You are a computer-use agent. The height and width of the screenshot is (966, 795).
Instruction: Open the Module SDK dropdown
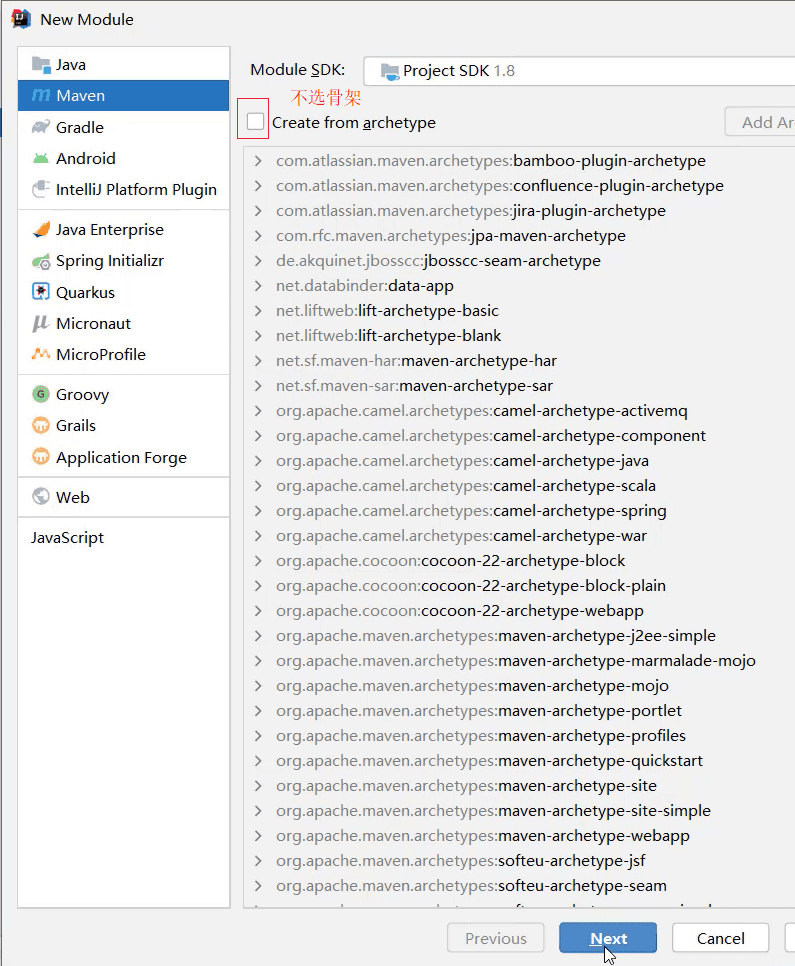click(578, 71)
